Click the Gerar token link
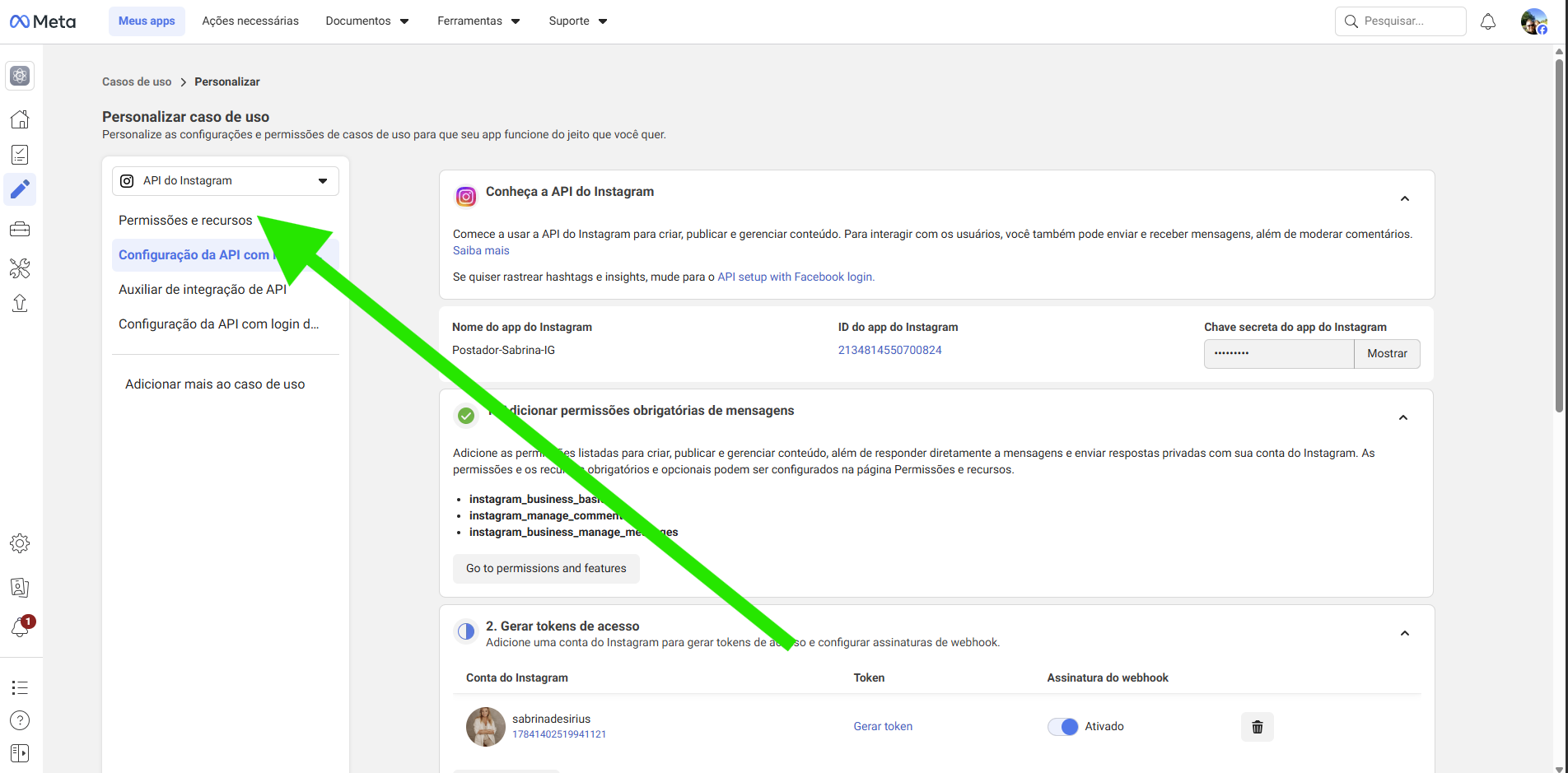The image size is (1568, 773). pyautogui.click(x=883, y=727)
